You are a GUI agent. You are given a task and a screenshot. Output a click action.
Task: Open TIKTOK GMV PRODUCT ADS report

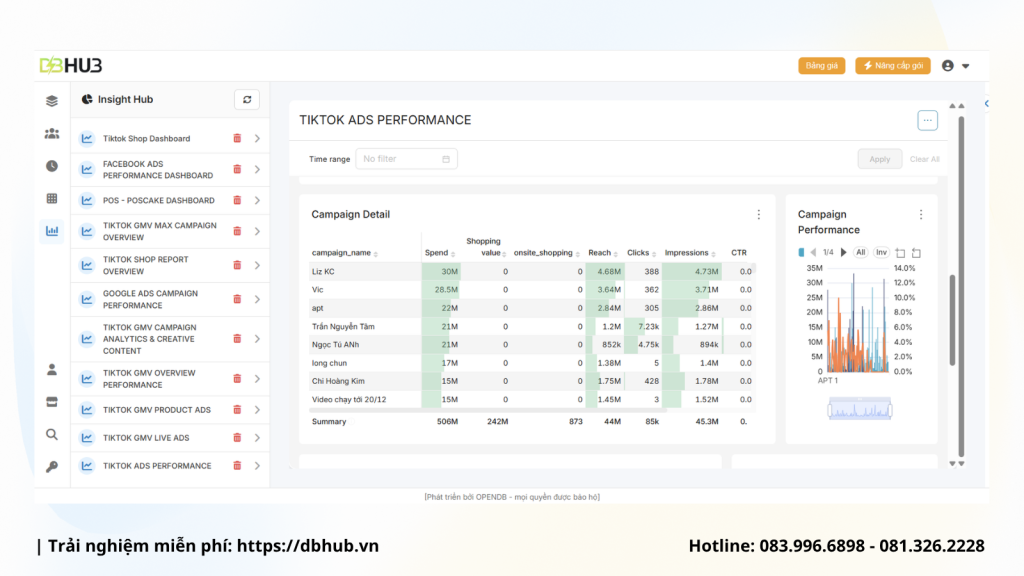pyautogui.click(x=157, y=410)
